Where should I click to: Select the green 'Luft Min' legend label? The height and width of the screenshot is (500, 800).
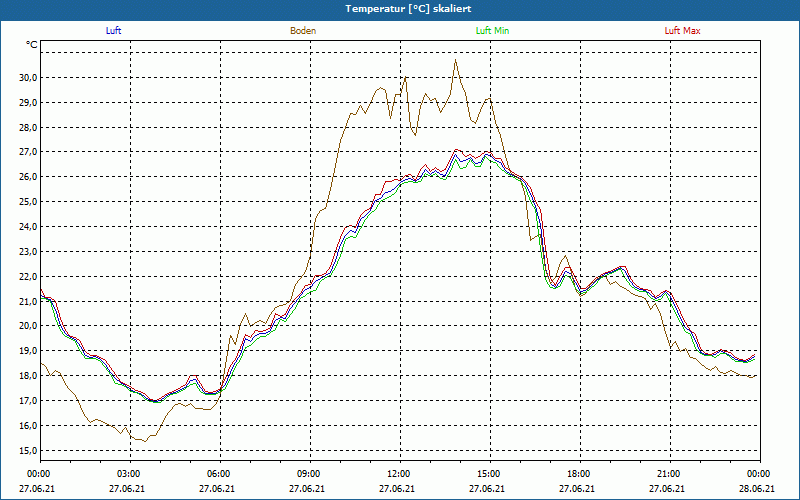492,31
